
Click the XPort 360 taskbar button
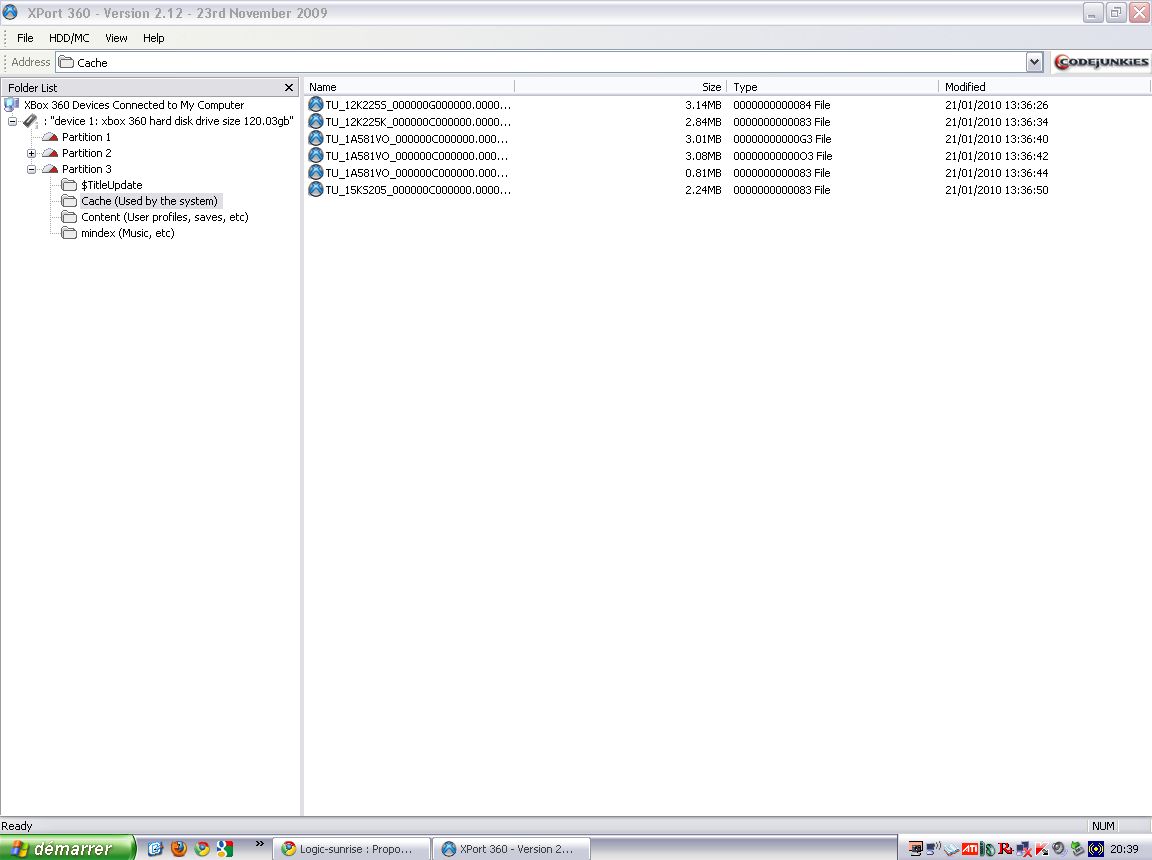(511, 849)
